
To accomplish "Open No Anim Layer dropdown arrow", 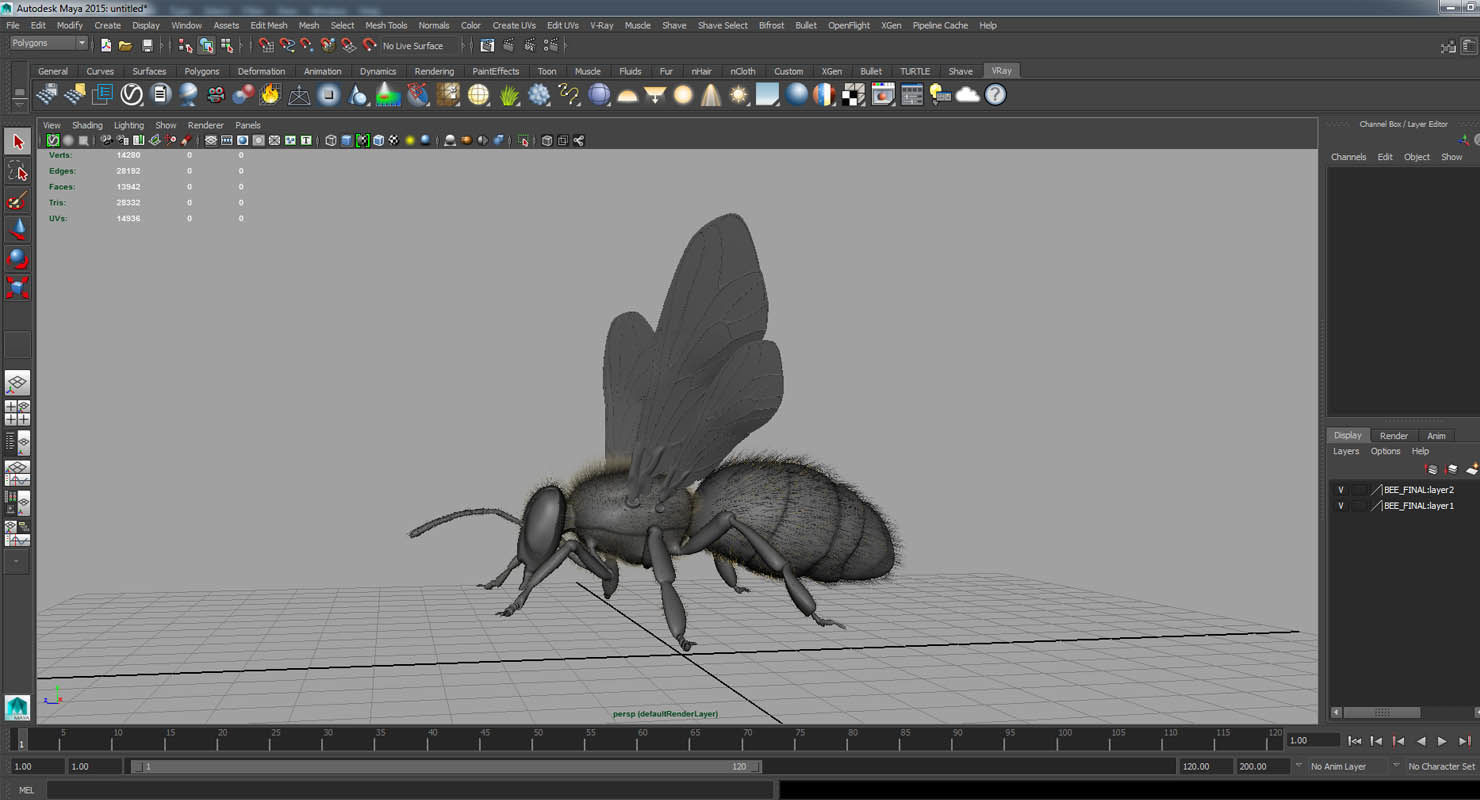I will click(1299, 766).
